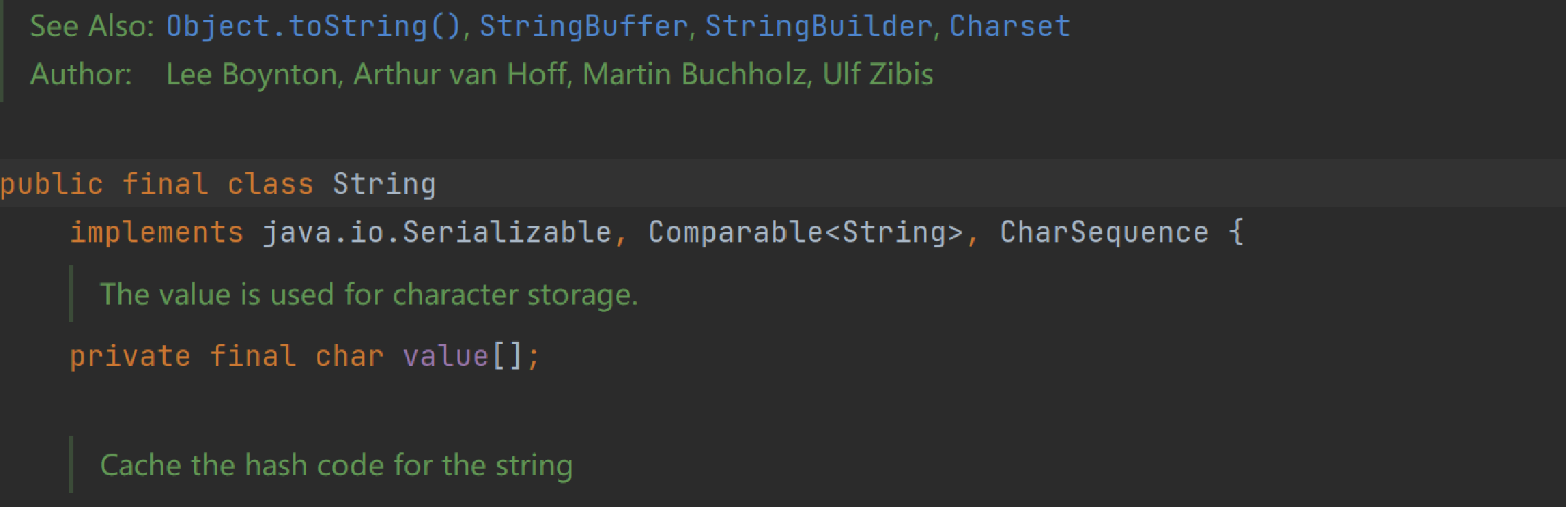Image resolution: width=1568 pixels, height=509 pixels.
Task: Place cursor on the String class name
Action: pyautogui.click(x=384, y=184)
